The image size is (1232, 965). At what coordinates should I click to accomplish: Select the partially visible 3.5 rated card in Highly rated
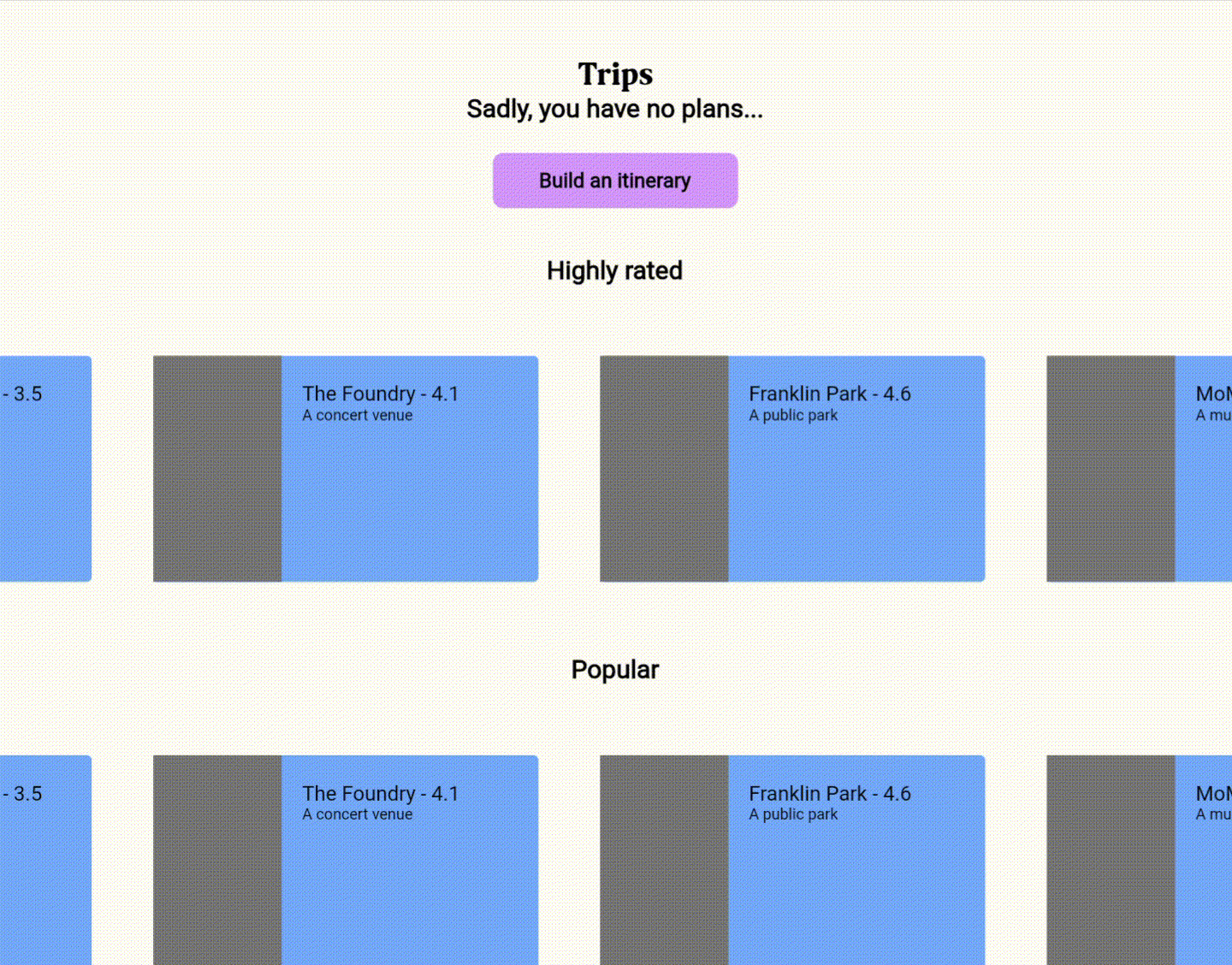[x=45, y=469]
